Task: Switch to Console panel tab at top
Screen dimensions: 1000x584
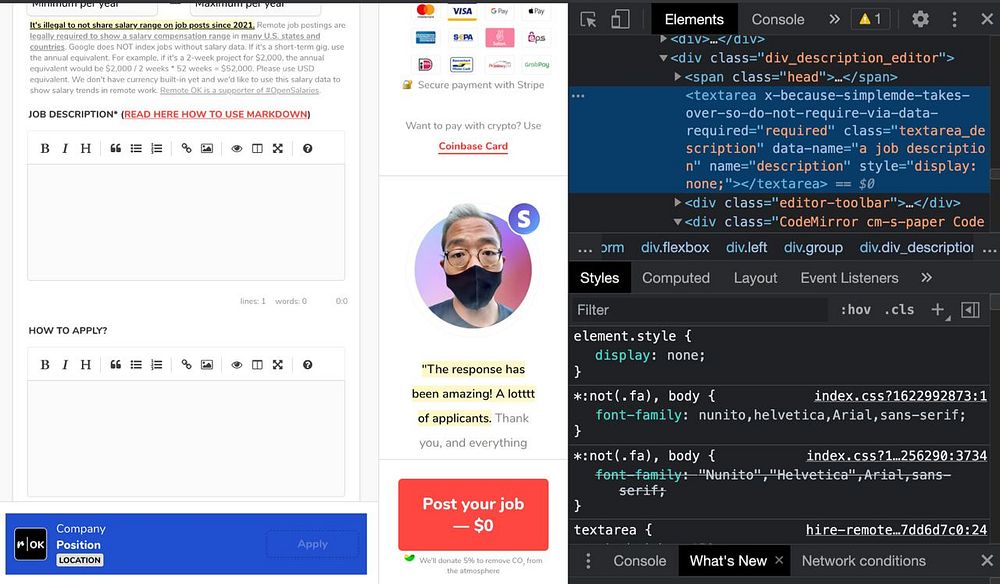Action: click(777, 19)
